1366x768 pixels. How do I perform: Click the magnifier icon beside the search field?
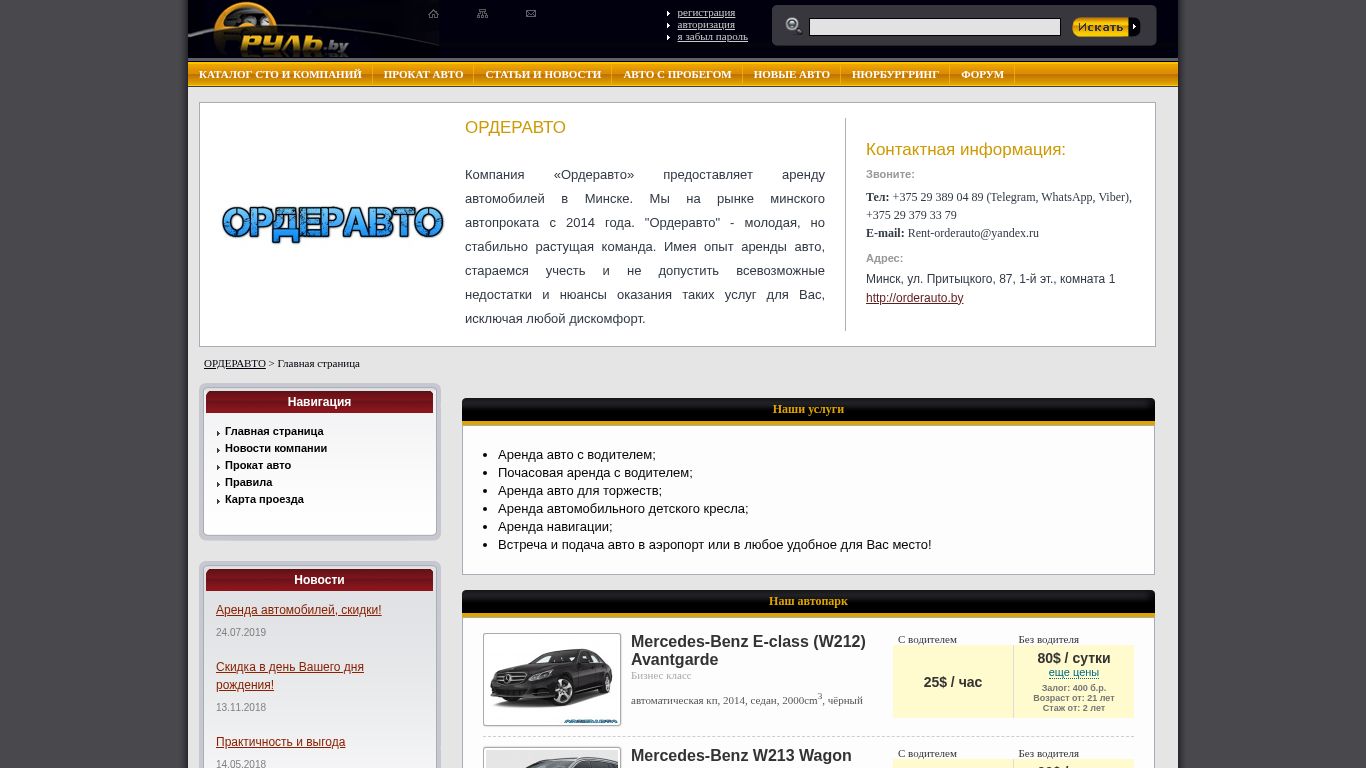pyautogui.click(x=794, y=26)
